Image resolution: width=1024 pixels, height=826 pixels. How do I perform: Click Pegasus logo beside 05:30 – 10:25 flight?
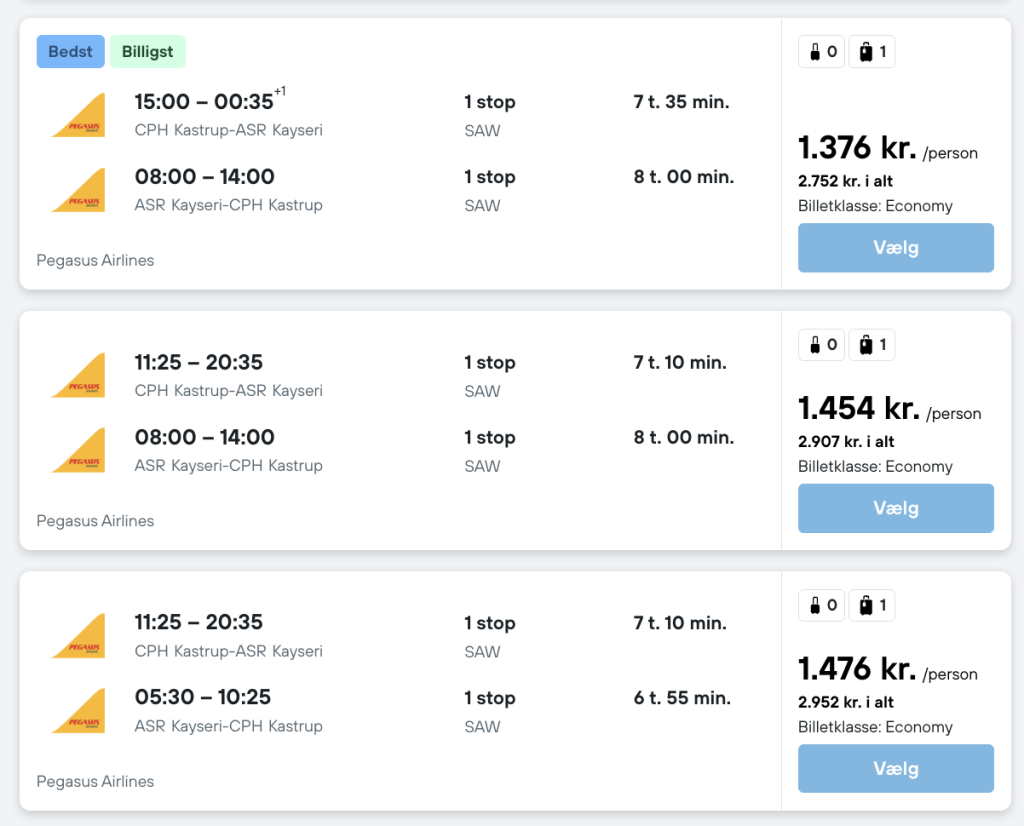coord(79,710)
